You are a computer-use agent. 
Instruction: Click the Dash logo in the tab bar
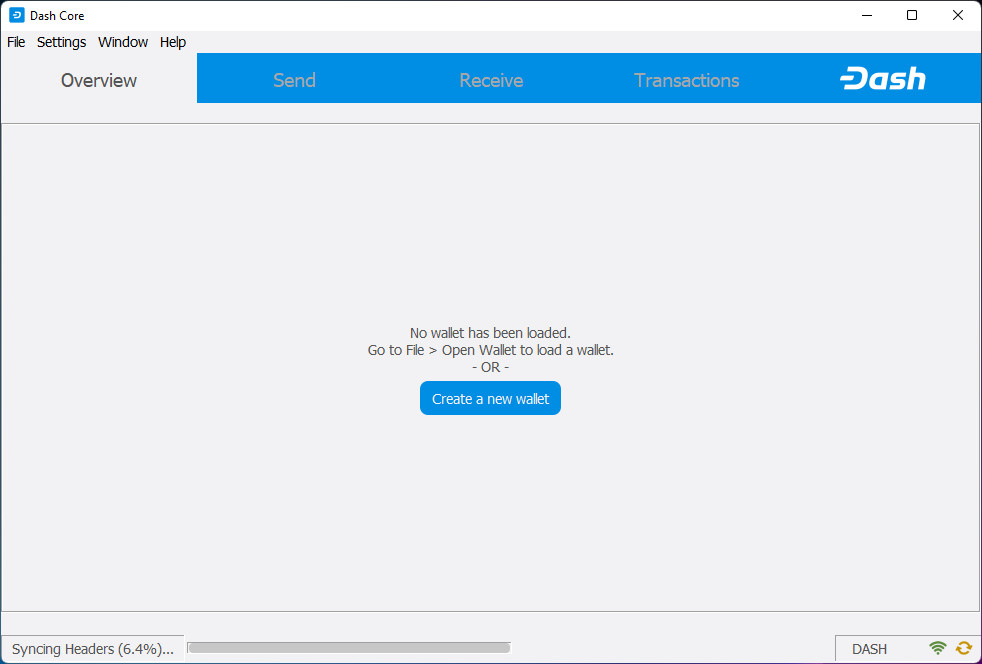(882, 80)
